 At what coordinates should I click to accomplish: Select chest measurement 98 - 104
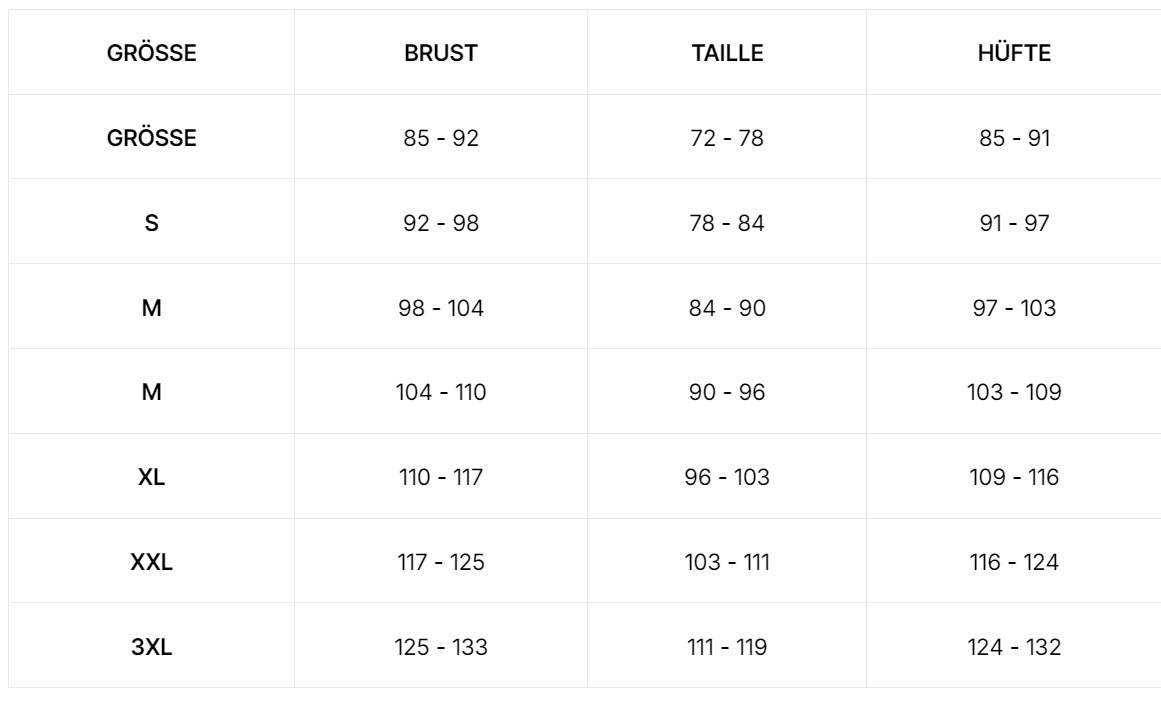[441, 309]
